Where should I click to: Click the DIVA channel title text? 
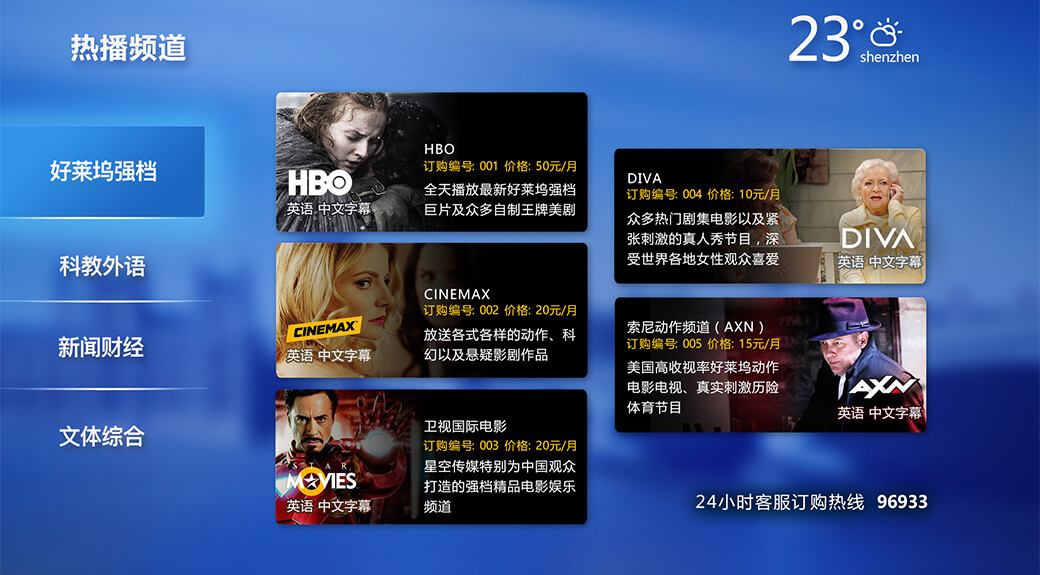coord(644,178)
